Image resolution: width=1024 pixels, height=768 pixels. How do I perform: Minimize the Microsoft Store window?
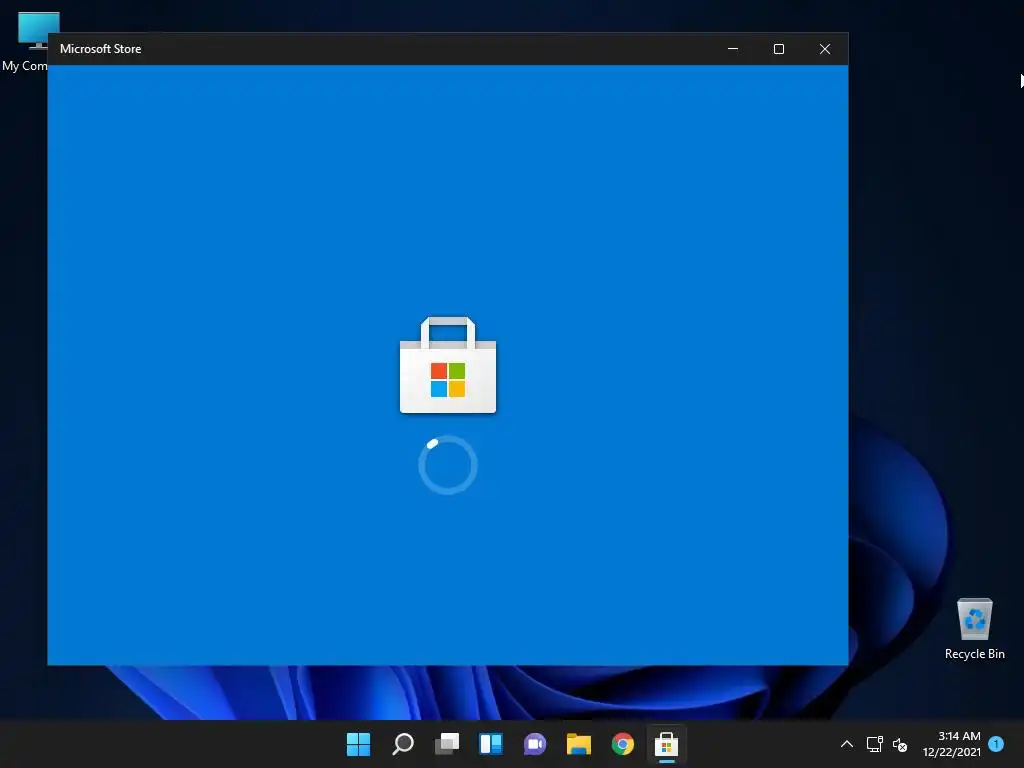point(733,49)
